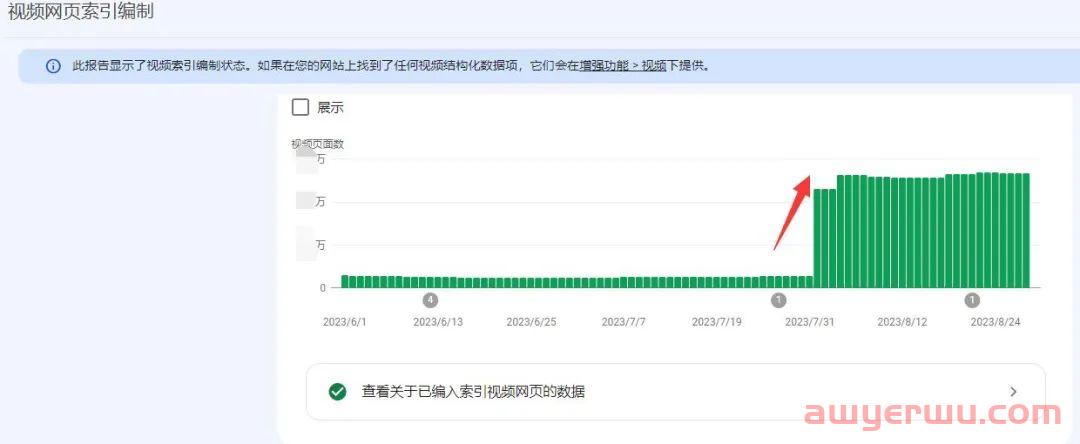Click the 2023/7/19 date label
Viewport: 1080px width, 444px height.
point(716,322)
